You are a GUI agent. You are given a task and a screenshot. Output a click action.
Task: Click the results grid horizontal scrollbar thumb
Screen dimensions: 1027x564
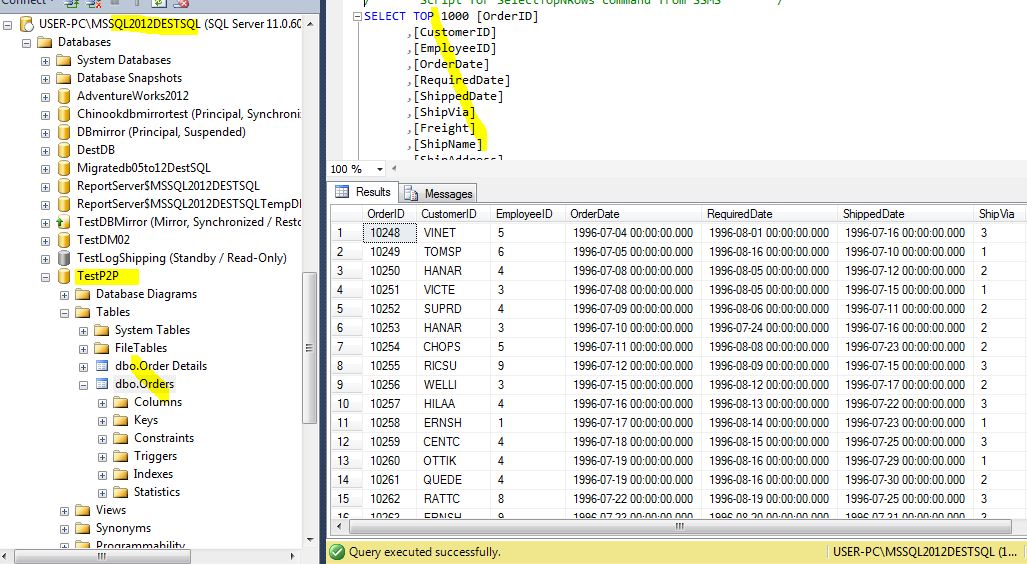(x=680, y=526)
